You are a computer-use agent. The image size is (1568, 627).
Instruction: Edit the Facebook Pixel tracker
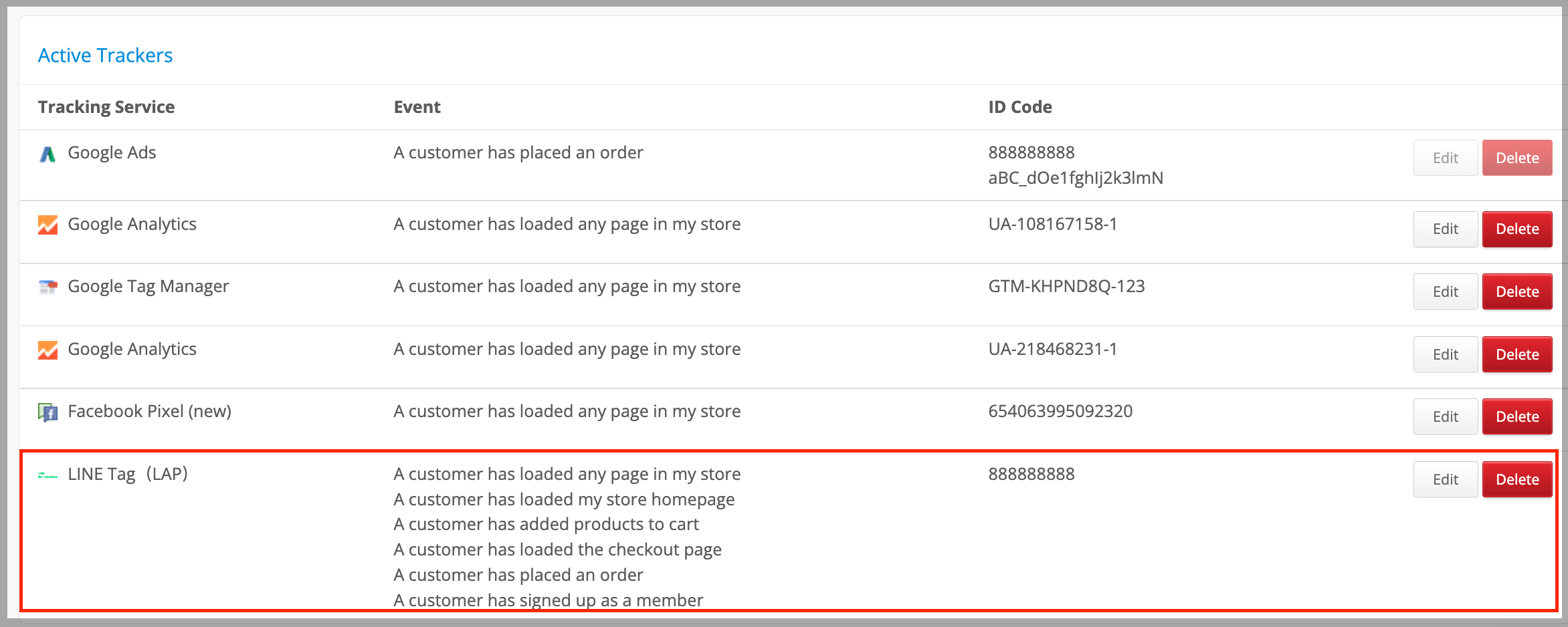click(x=1446, y=416)
